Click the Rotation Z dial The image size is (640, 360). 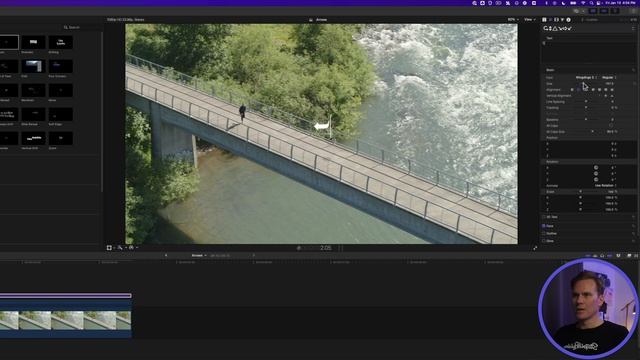[x=596, y=180]
